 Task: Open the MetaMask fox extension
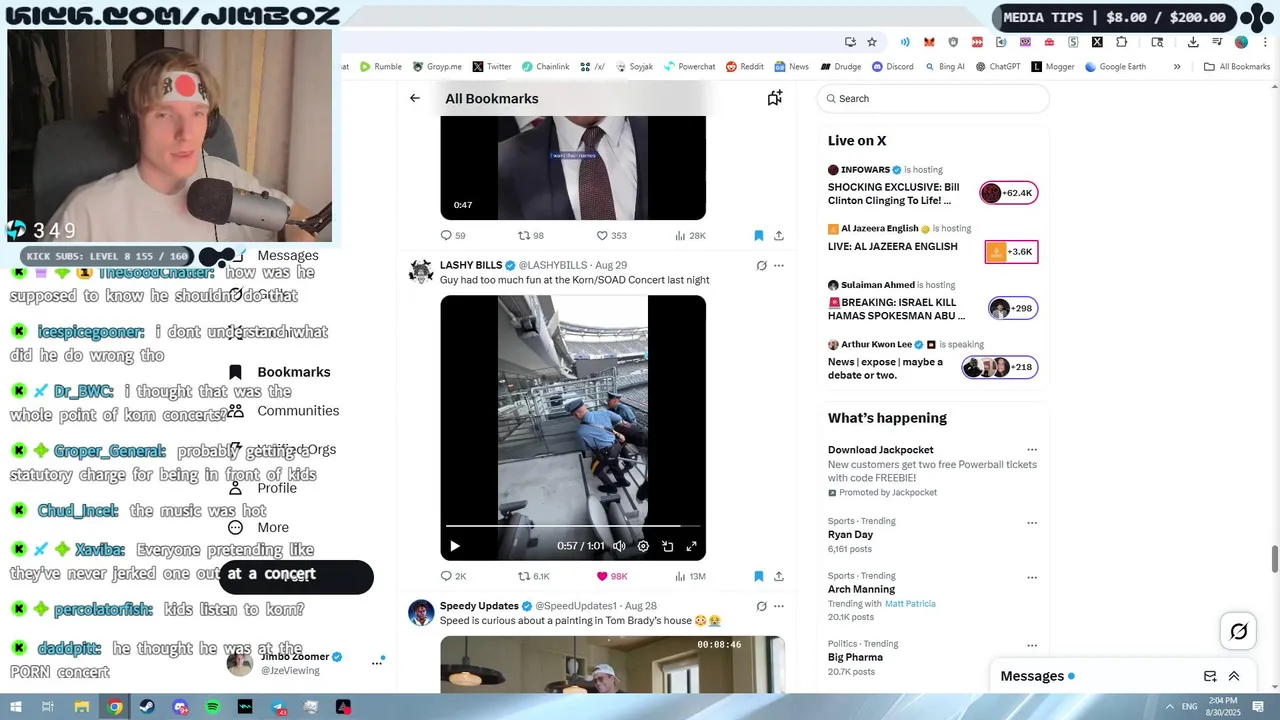929,42
